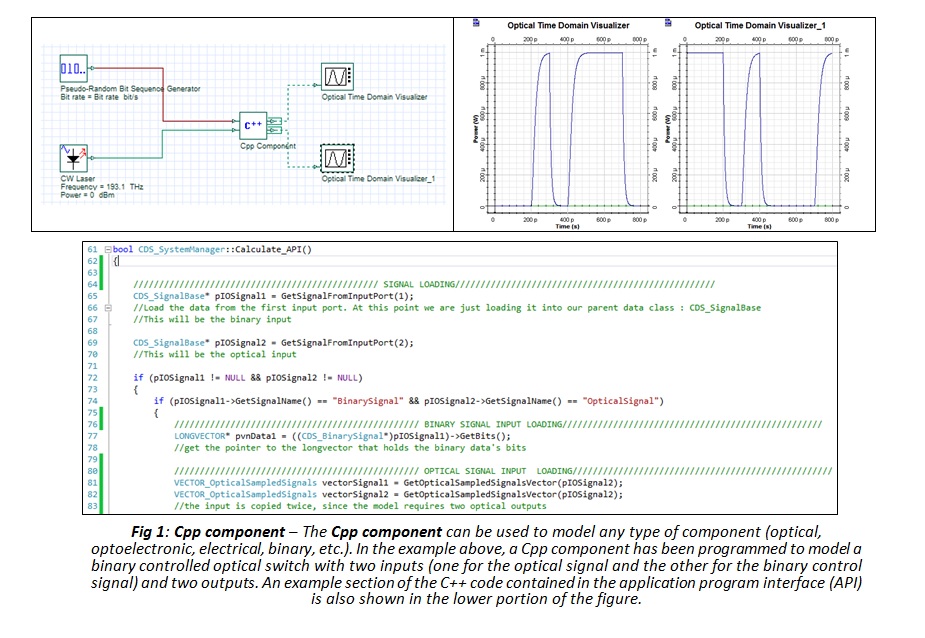Select the Optical Time Domain Visualizer_1 icon
Image resolution: width=925 pixels, height=638 pixels.
tap(335, 160)
